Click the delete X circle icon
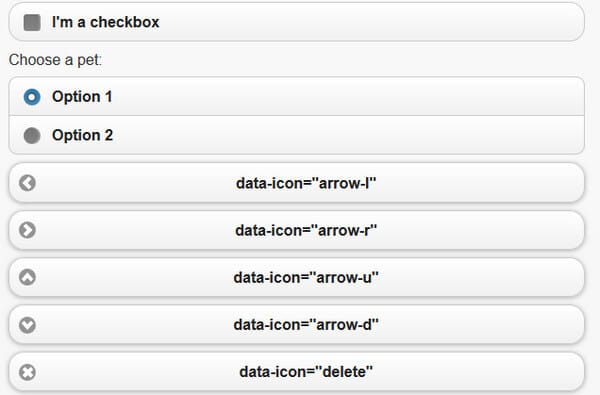This screenshot has width=600, height=395. (x=27, y=372)
